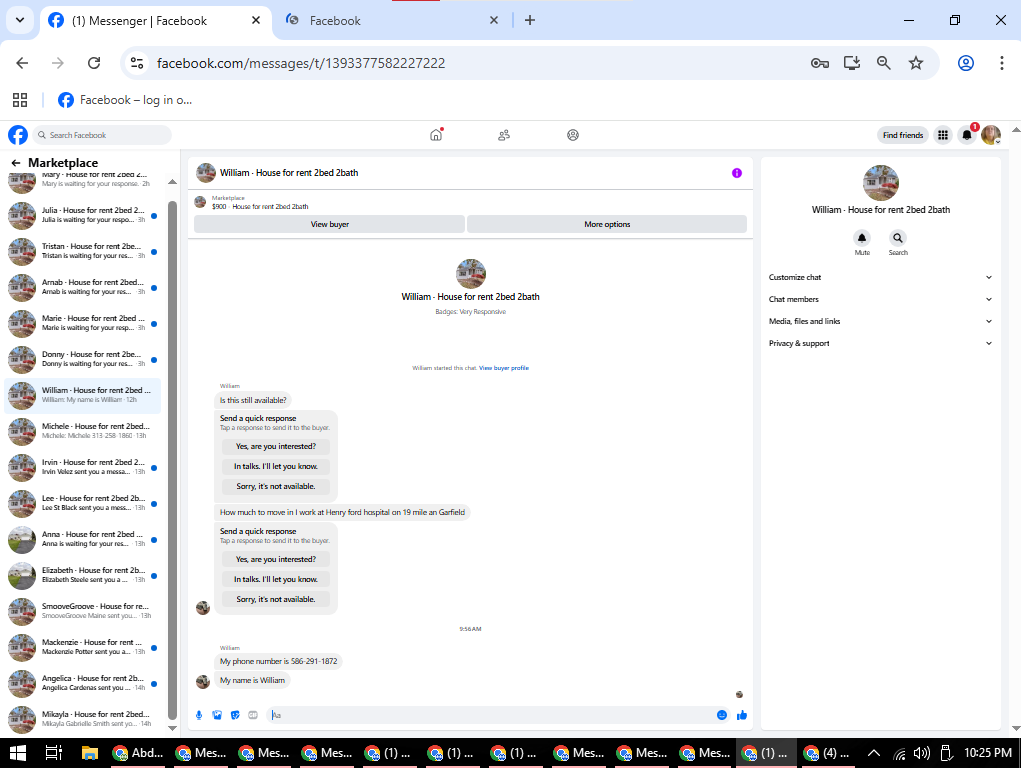Click the Find friends button

(x=902, y=135)
